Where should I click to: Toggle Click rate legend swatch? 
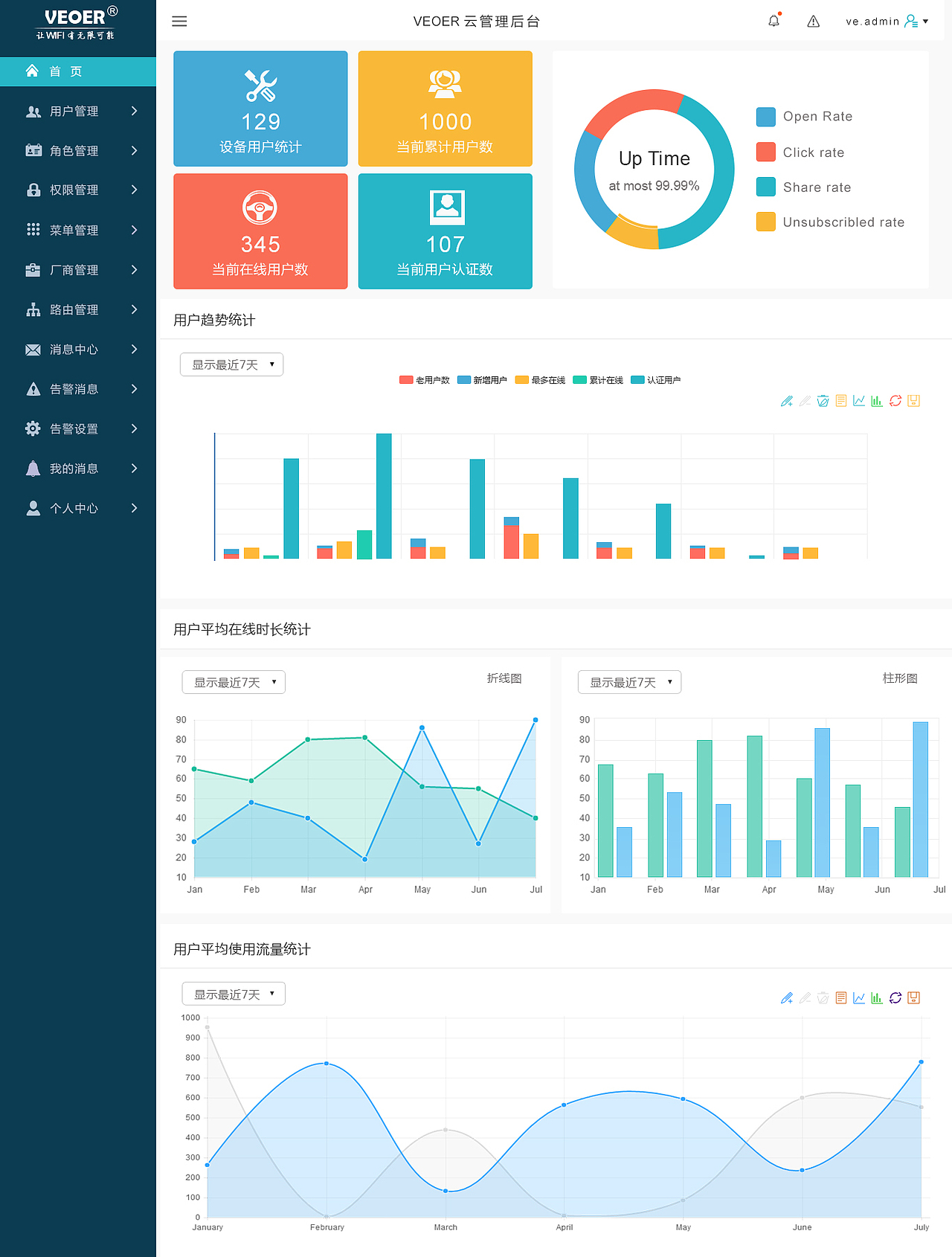766,152
